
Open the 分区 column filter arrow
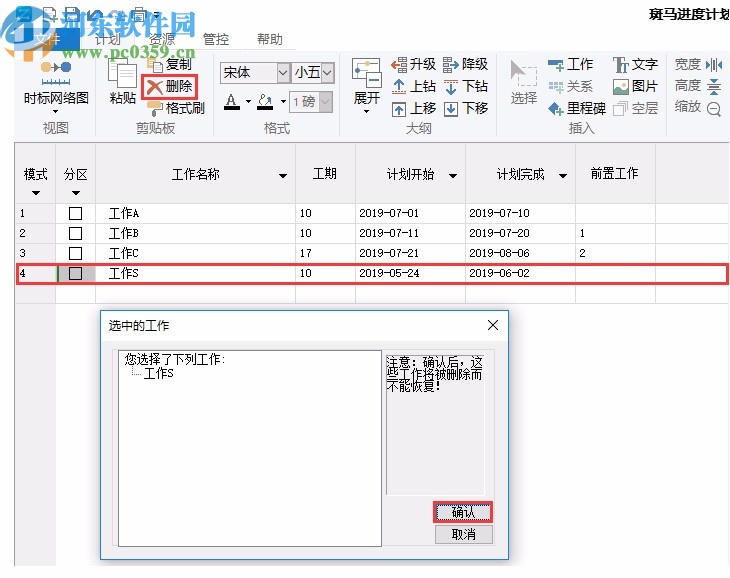tap(75, 193)
